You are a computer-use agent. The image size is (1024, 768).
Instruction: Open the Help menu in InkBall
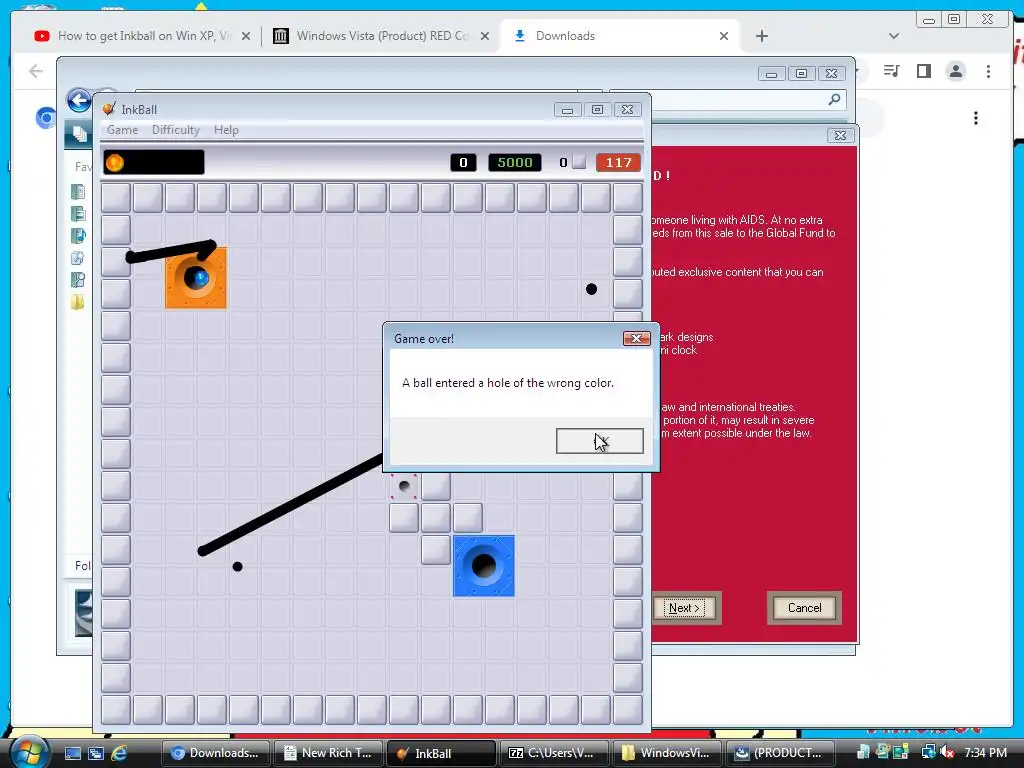pyautogui.click(x=226, y=130)
